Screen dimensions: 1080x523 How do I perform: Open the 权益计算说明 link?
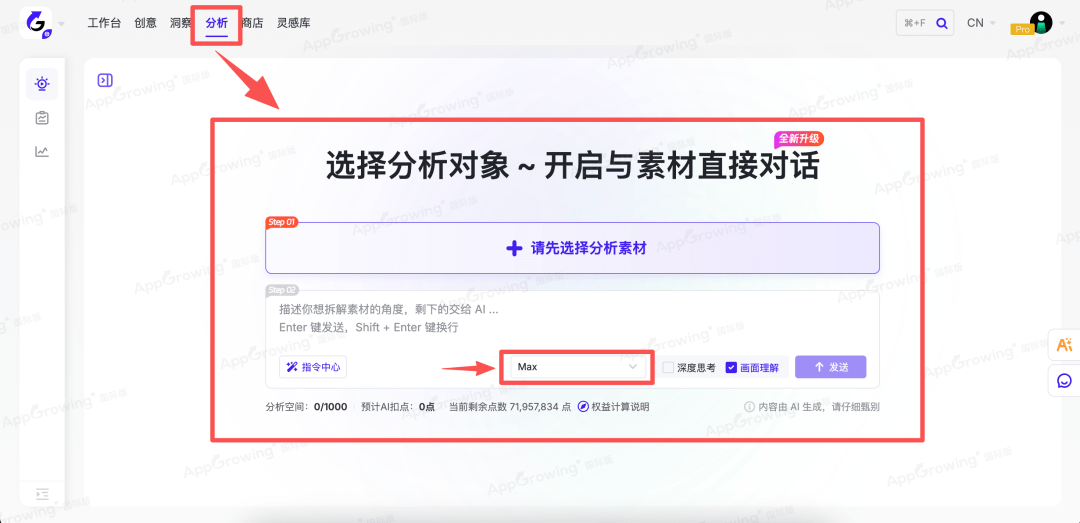620,407
